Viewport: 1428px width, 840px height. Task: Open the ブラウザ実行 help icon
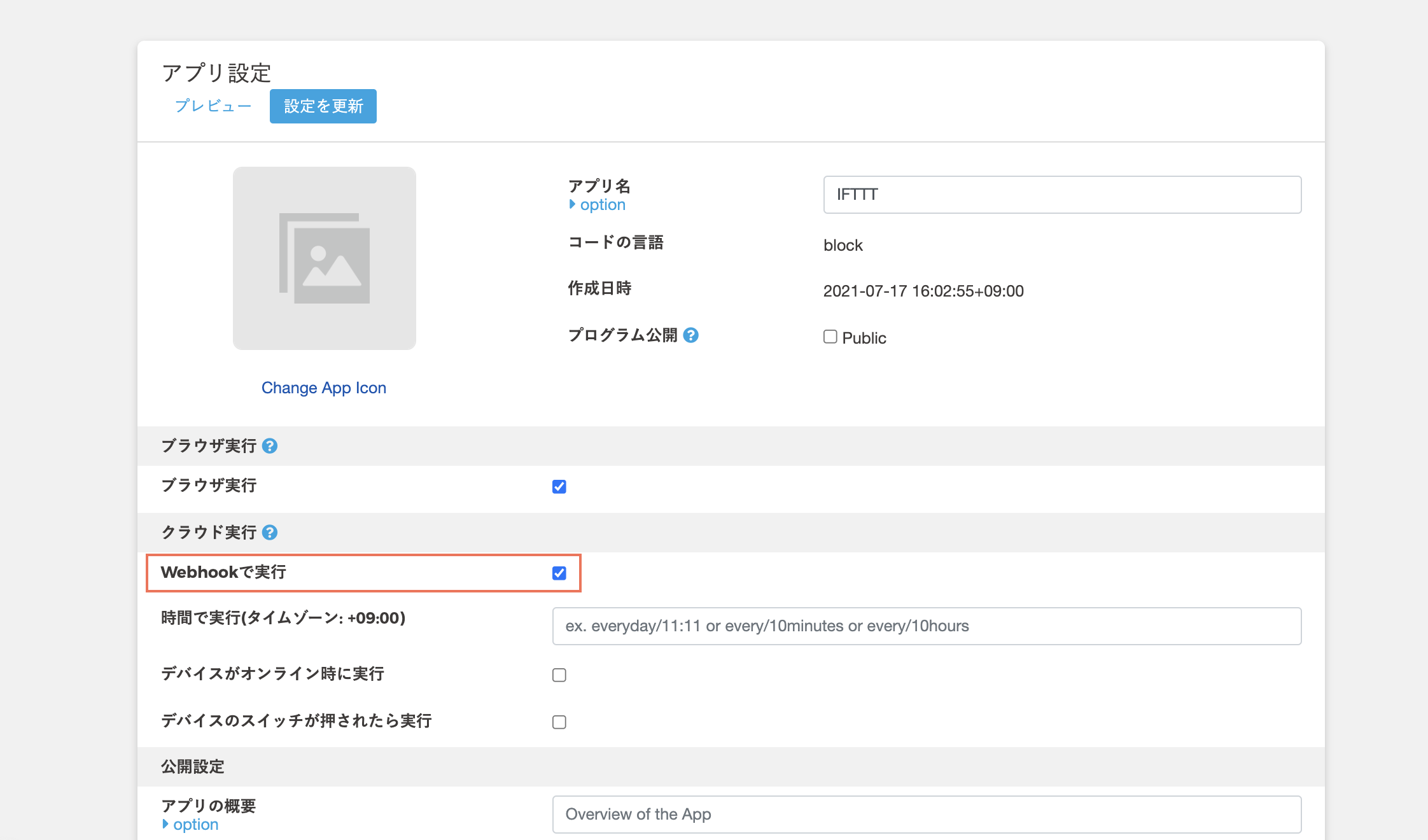(x=270, y=446)
